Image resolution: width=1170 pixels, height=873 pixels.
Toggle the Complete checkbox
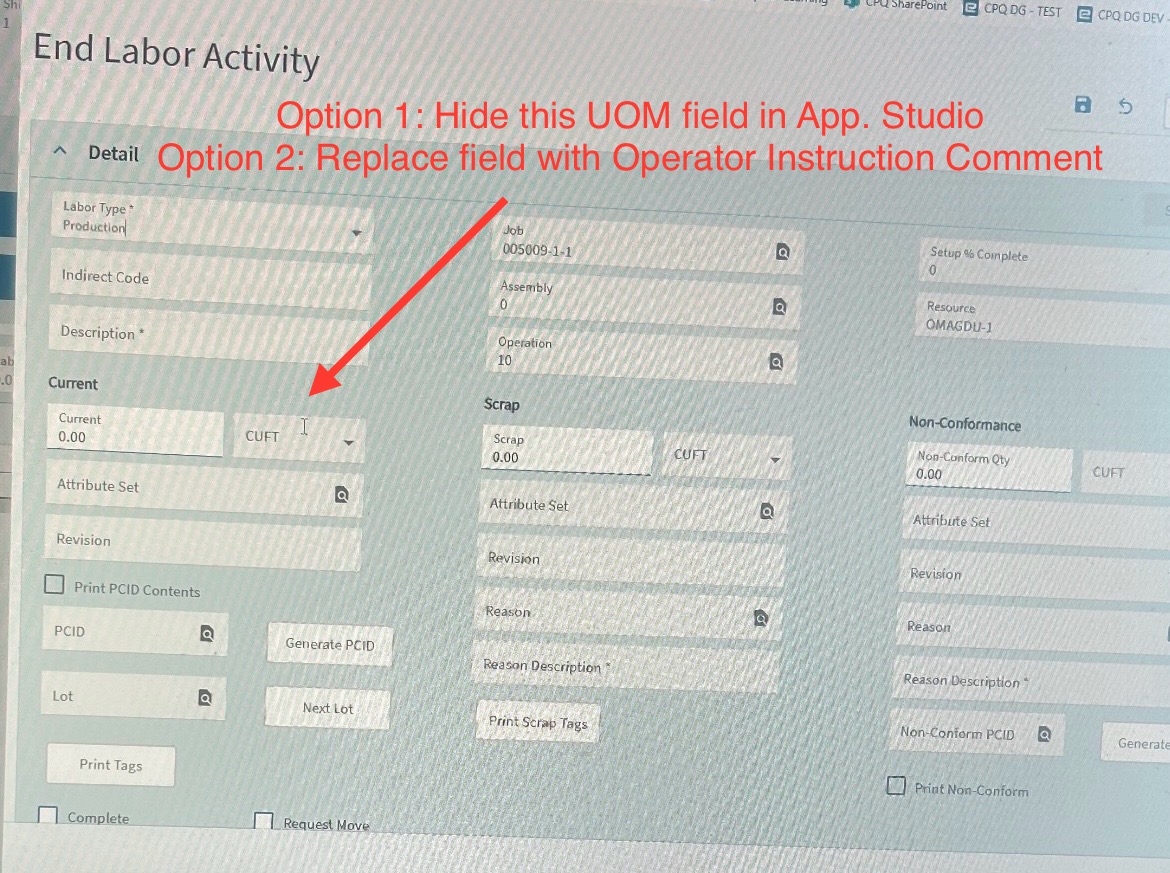click(x=48, y=815)
